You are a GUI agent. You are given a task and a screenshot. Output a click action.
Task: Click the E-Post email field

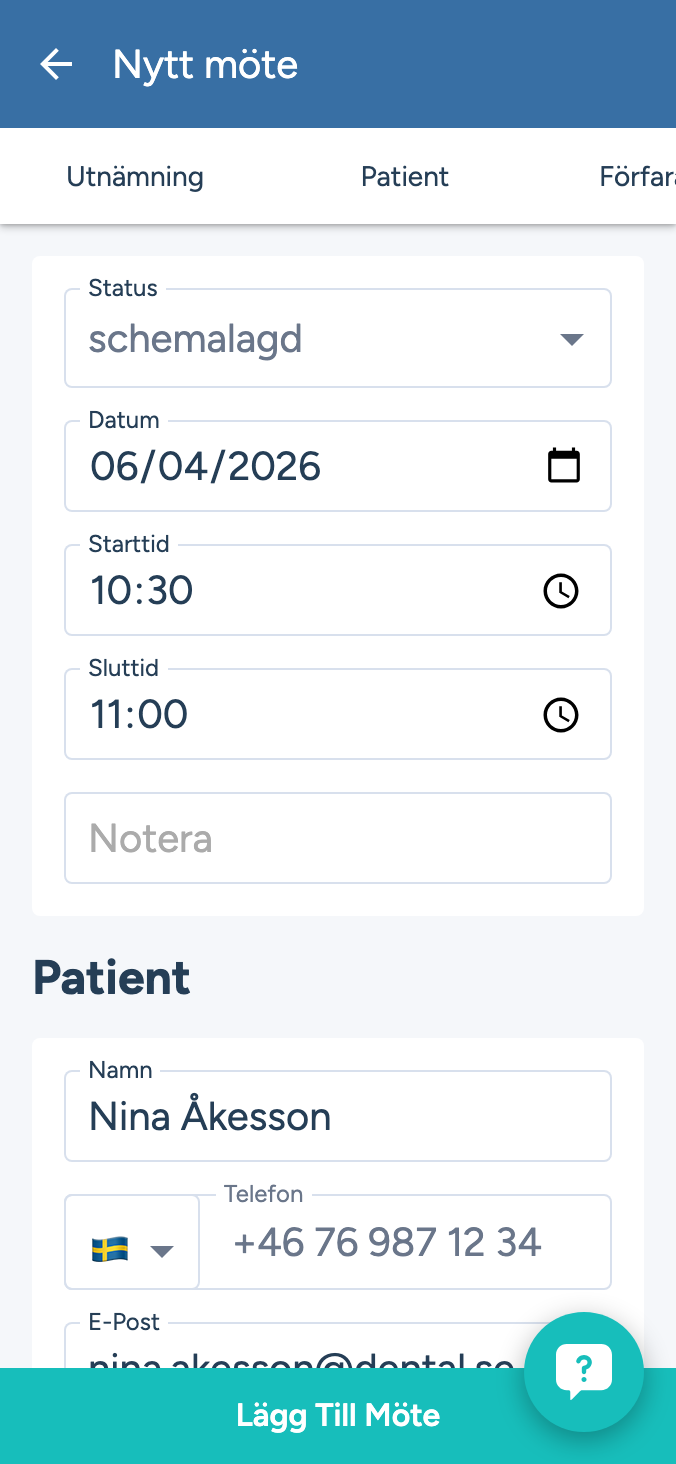coord(290,1352)
